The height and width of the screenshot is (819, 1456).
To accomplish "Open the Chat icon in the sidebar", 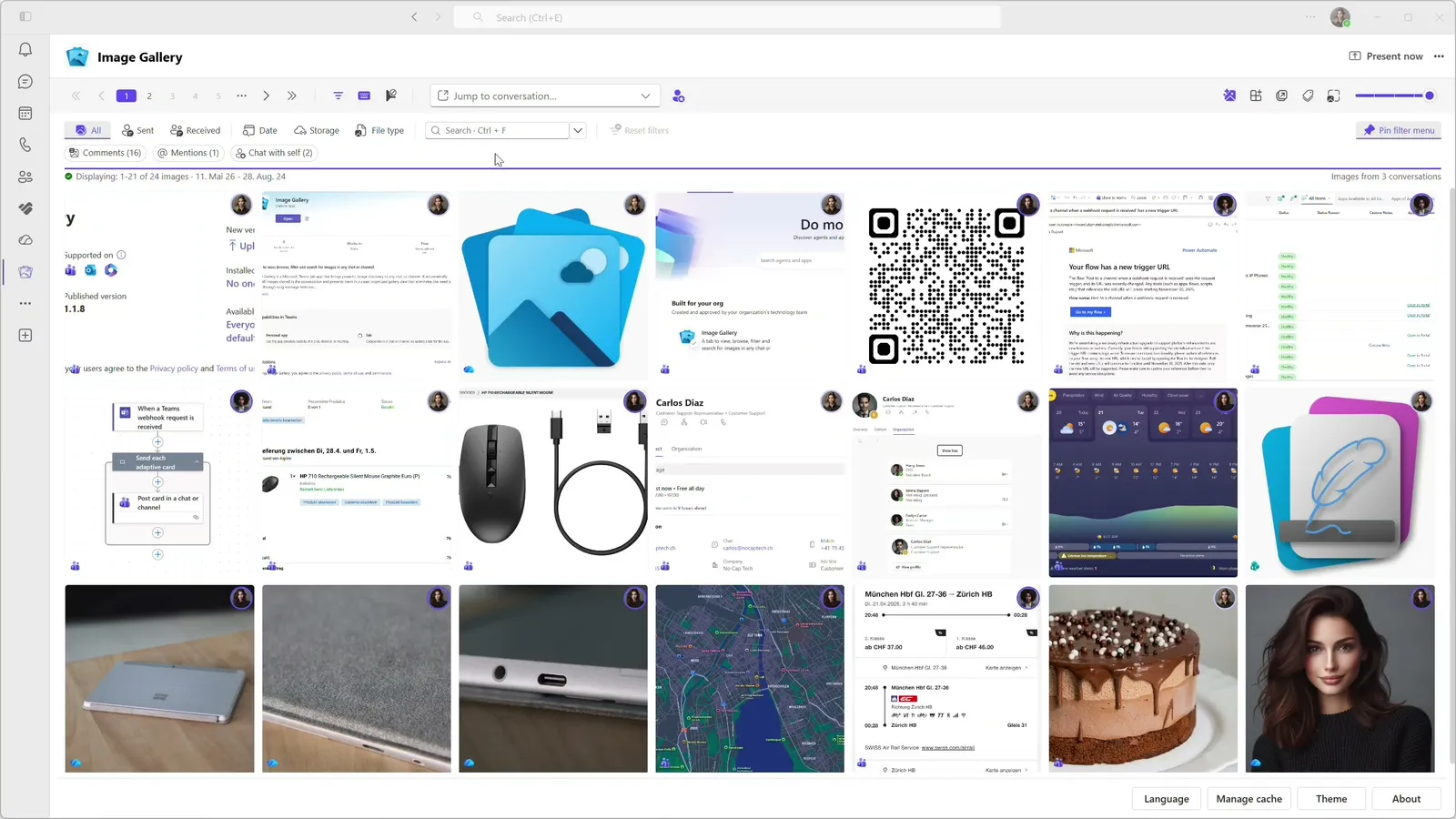I will [x=25, y=82].
